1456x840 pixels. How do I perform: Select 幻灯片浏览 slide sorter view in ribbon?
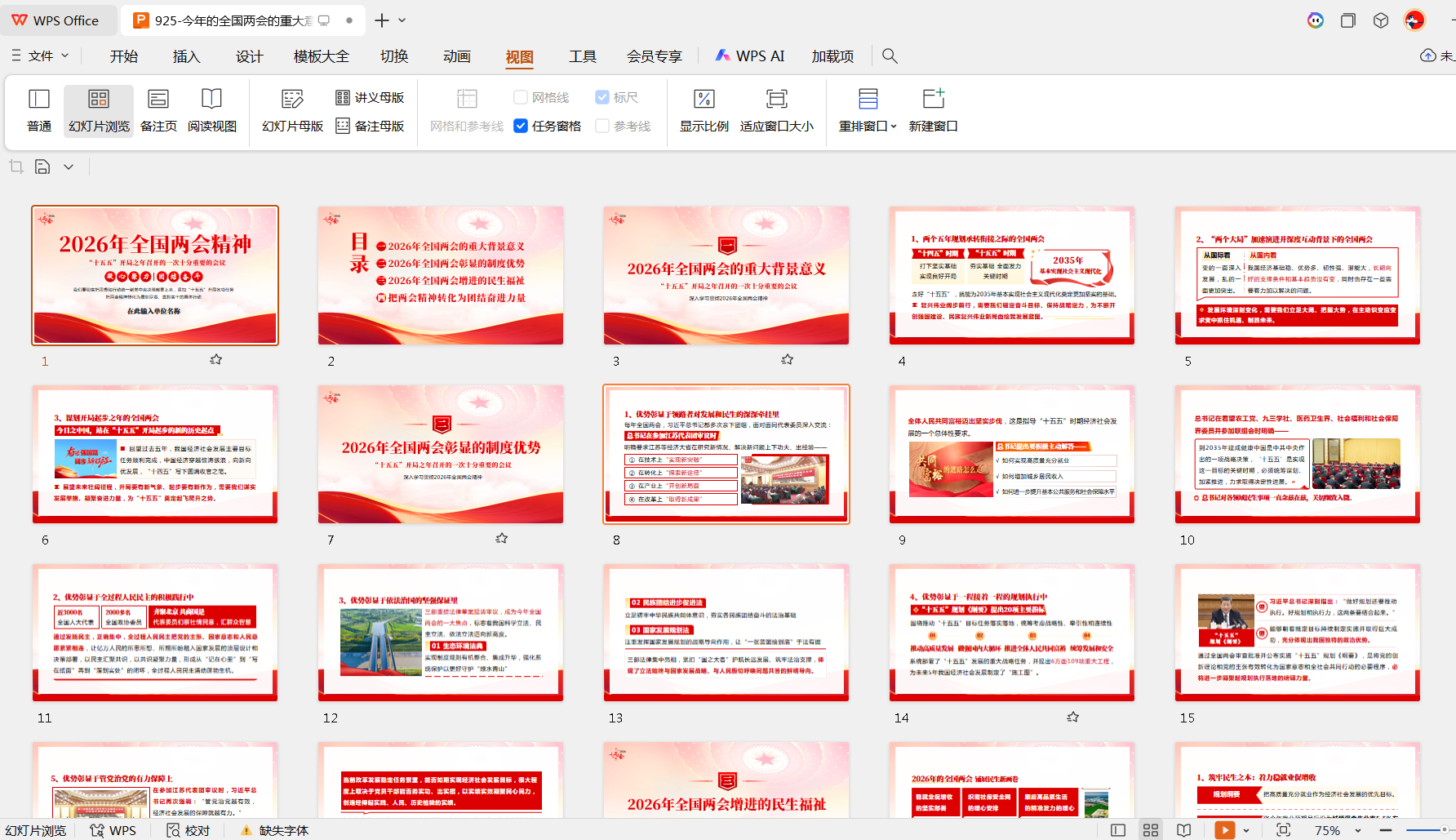tap(99, 111)
